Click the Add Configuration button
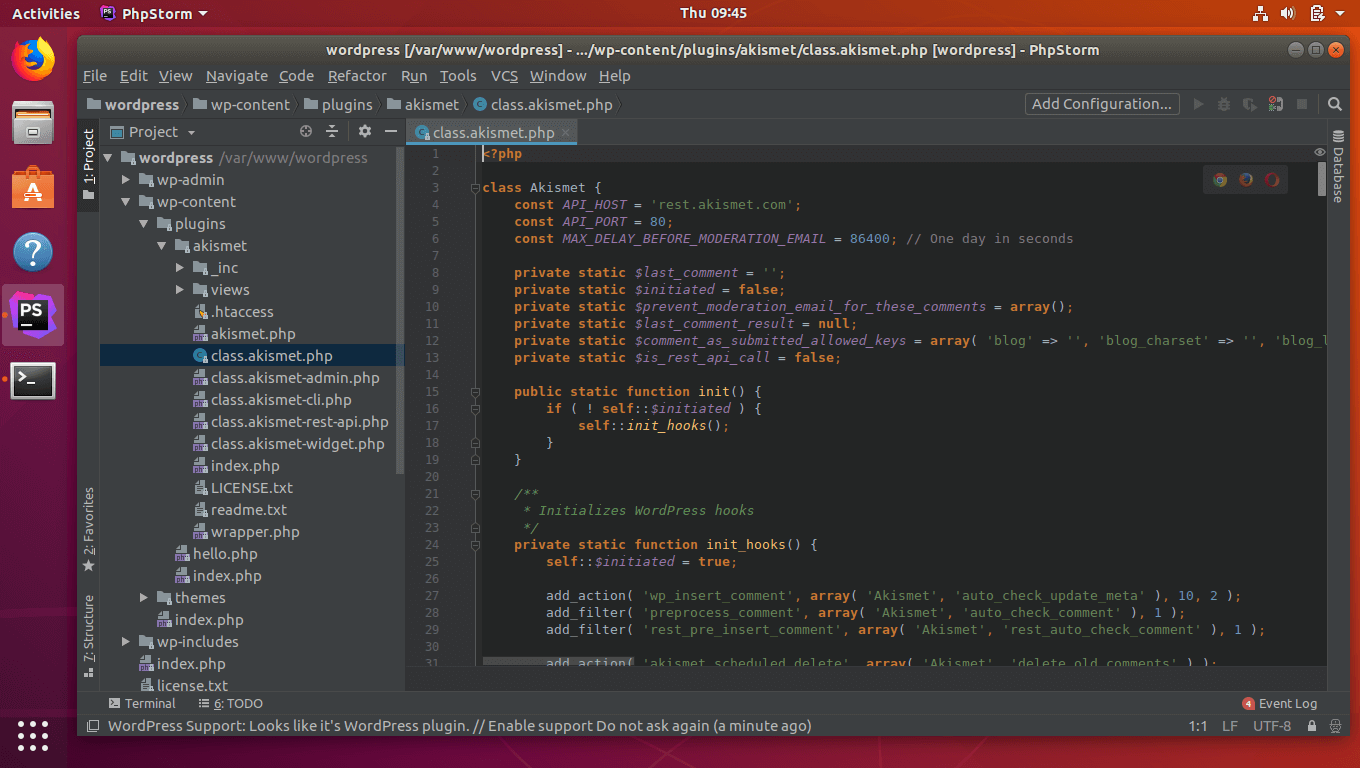Viewport: 1360px width, 768px height. 1101,103
